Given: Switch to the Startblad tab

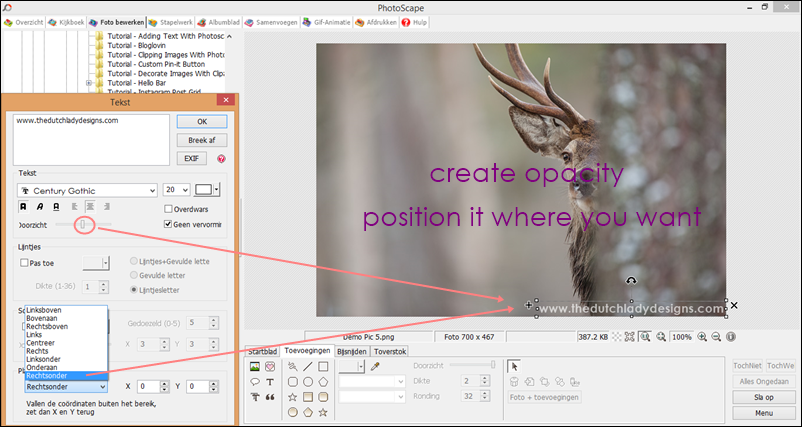Looking at the screenshot, I should 262,351.
